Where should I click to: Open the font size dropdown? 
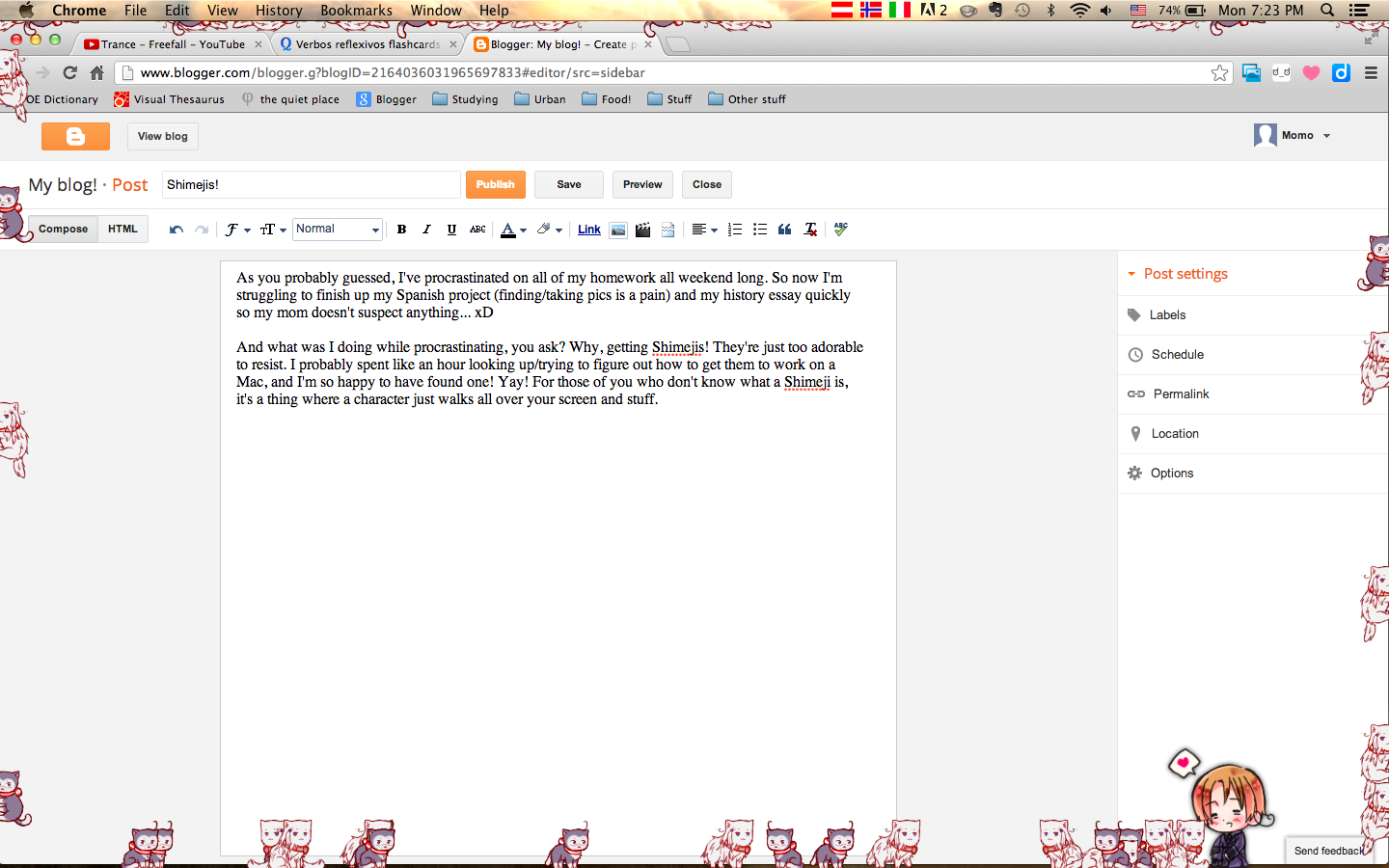273,230
